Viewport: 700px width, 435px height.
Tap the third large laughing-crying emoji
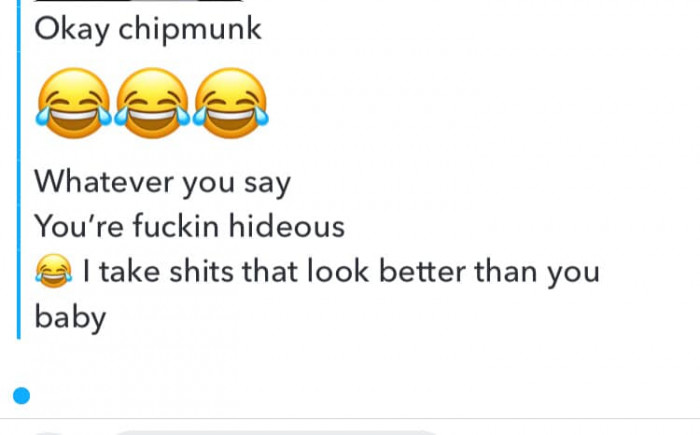click(230, 103)
